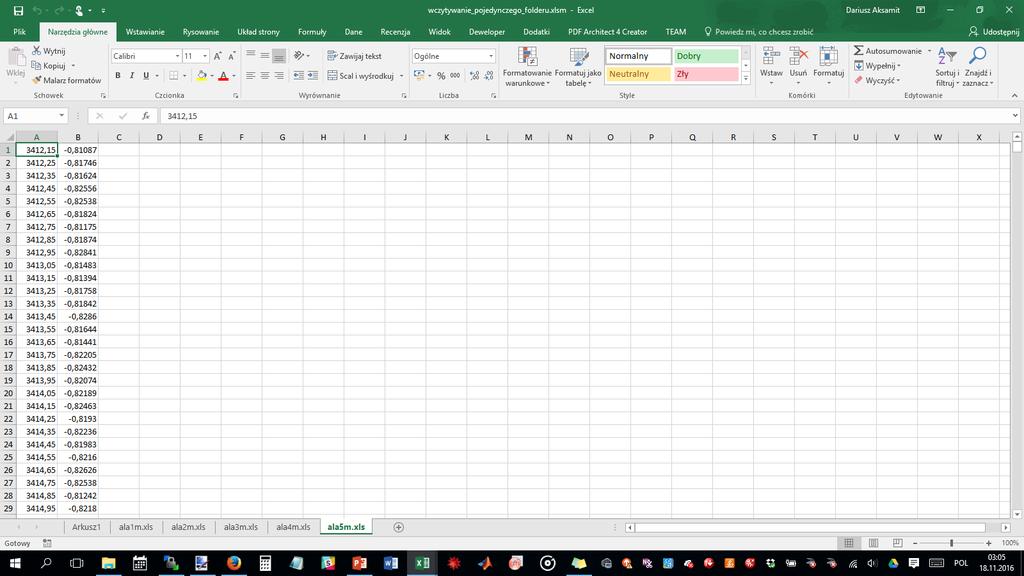Click Malarz formatów format painter
1024x576 pixels.
[67, 80]
